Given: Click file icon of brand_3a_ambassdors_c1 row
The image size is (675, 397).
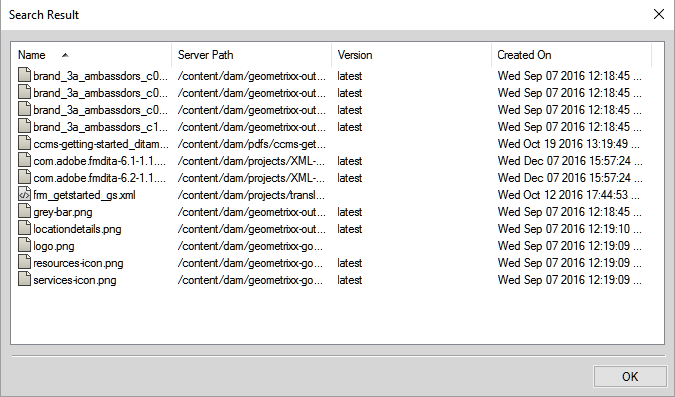Looking at the screenshot, I should pyautogui.click(x=25, y=127).
